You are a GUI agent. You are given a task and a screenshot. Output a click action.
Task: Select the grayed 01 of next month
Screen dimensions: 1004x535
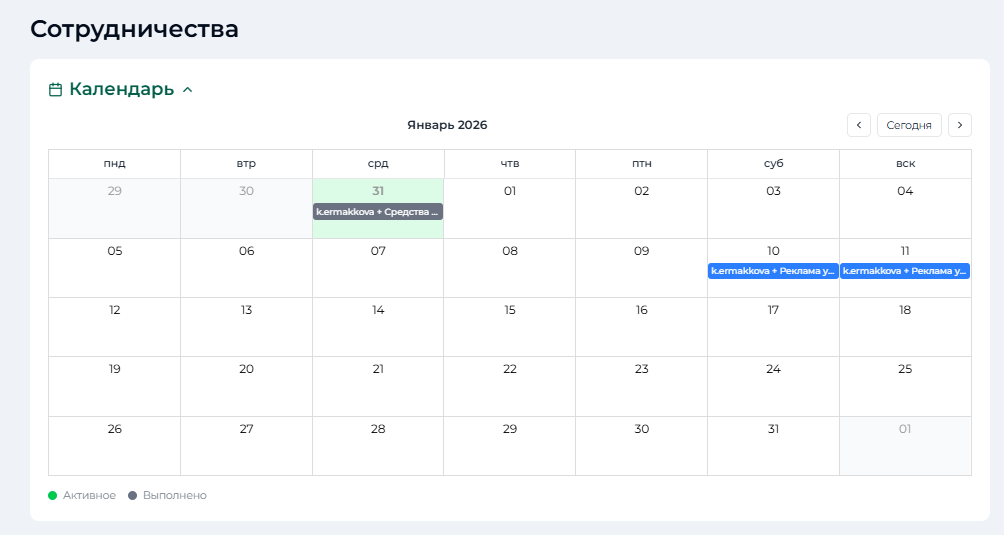pyautogui.click(x=905, y=429)
